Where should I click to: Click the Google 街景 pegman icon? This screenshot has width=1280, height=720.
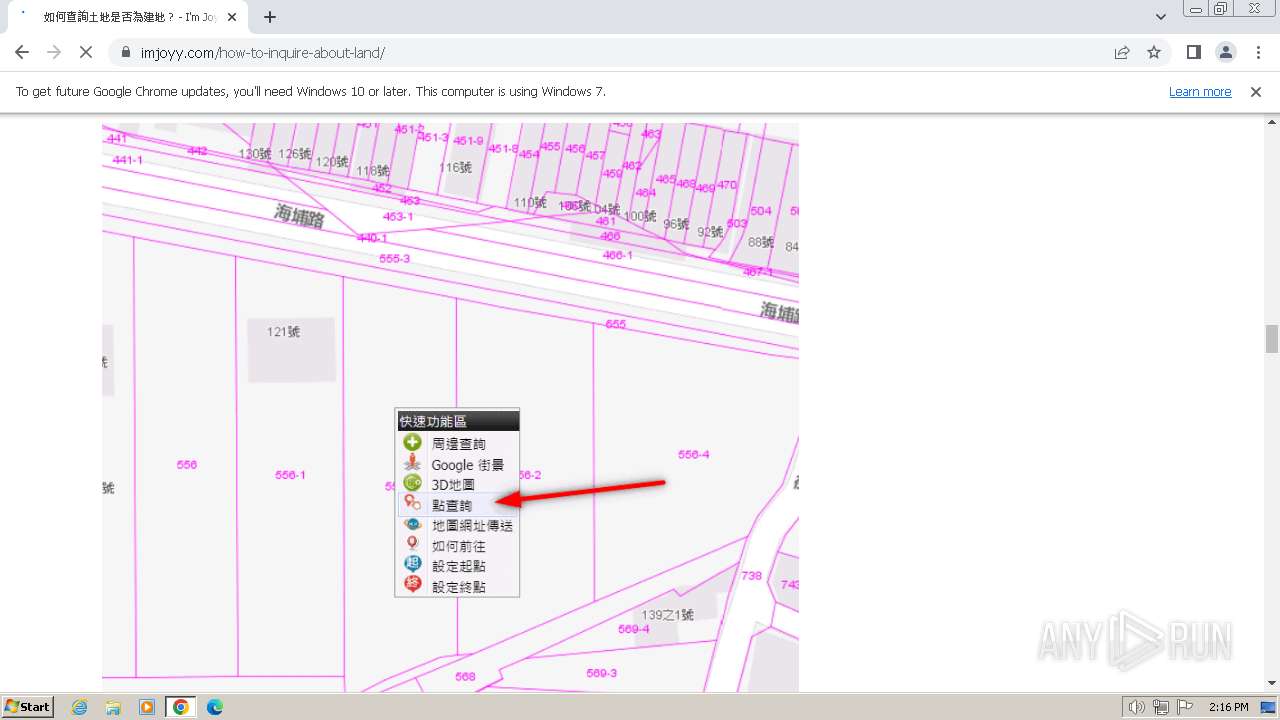pyautogui.click(x=412, y=464)
